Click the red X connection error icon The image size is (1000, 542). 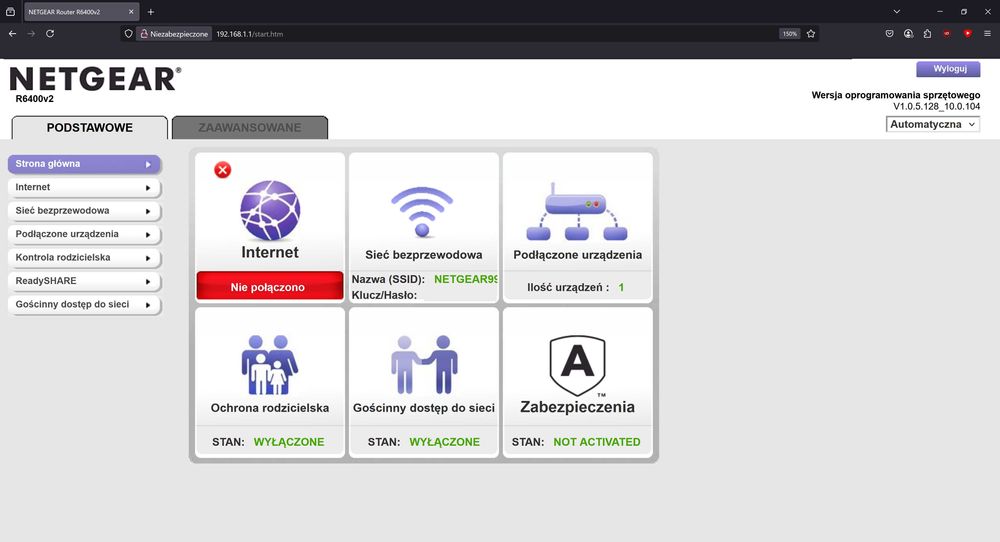point(223,170)
